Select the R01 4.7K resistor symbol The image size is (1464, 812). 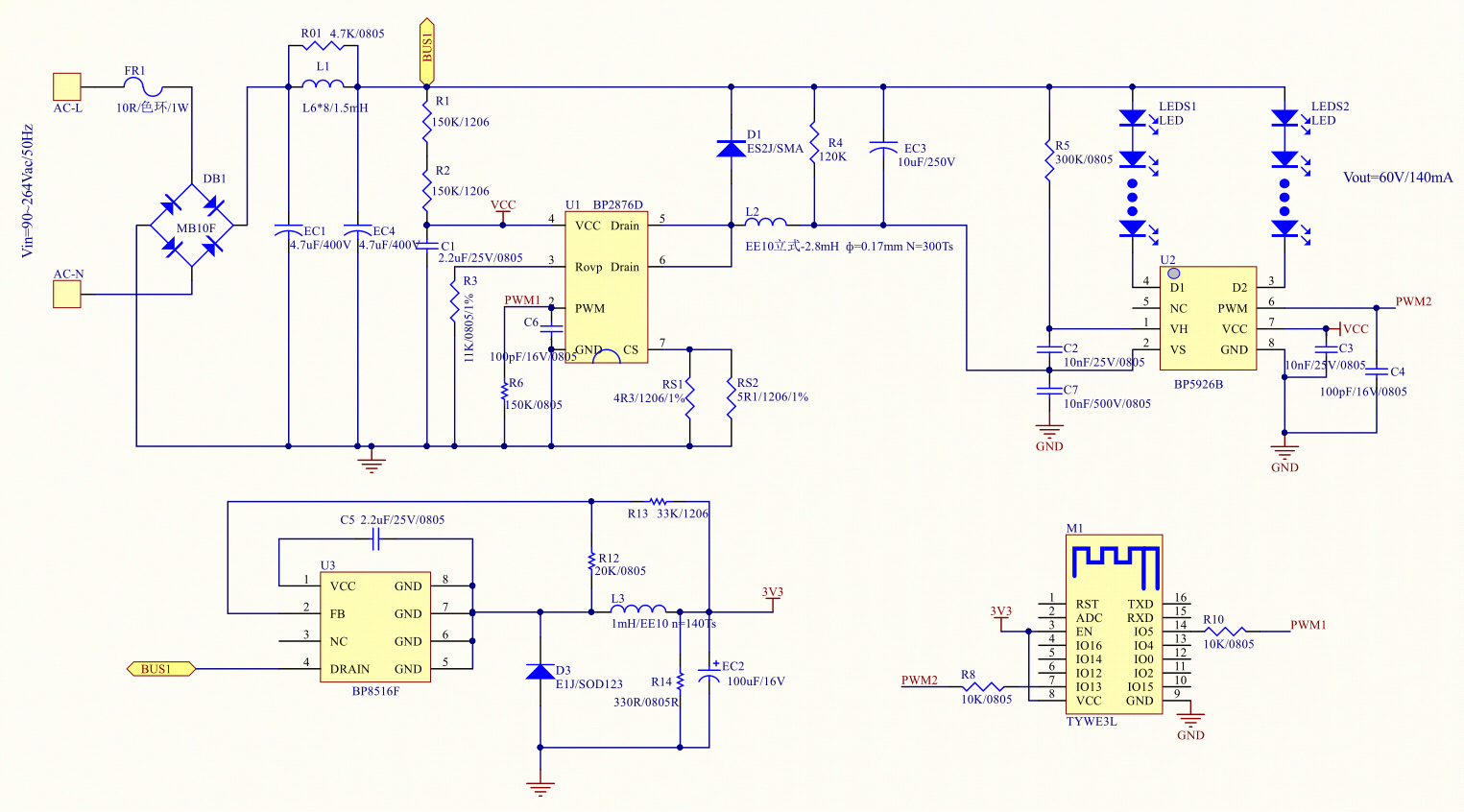pos(323,45)
